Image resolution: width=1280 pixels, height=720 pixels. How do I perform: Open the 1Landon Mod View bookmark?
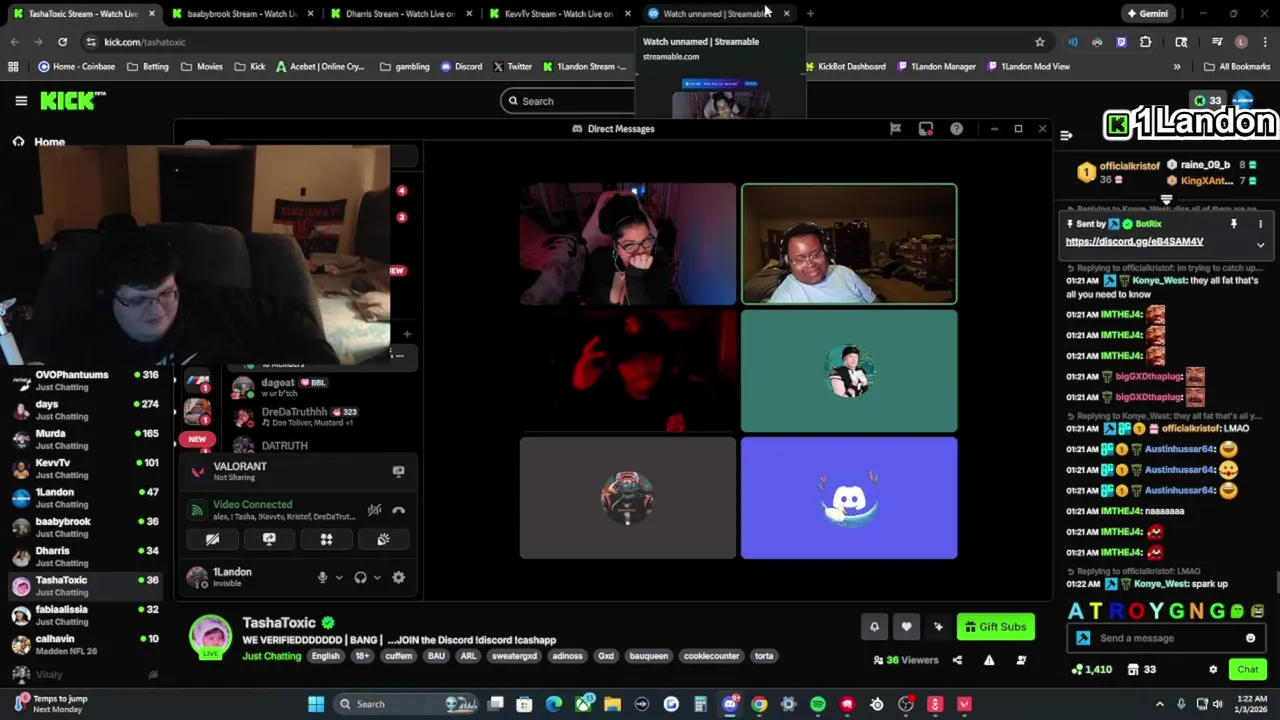[1028, 67]
